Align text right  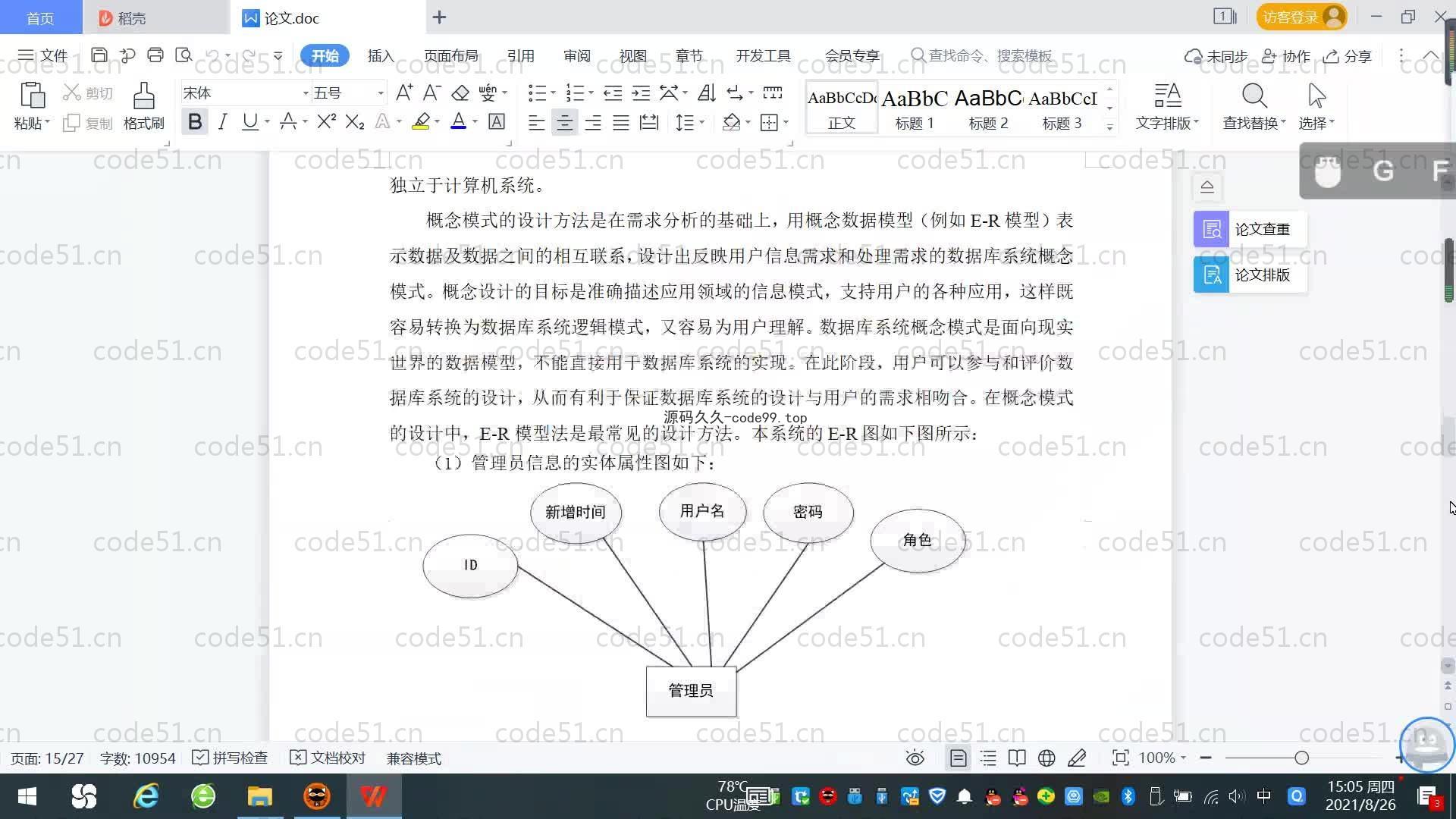593,122
